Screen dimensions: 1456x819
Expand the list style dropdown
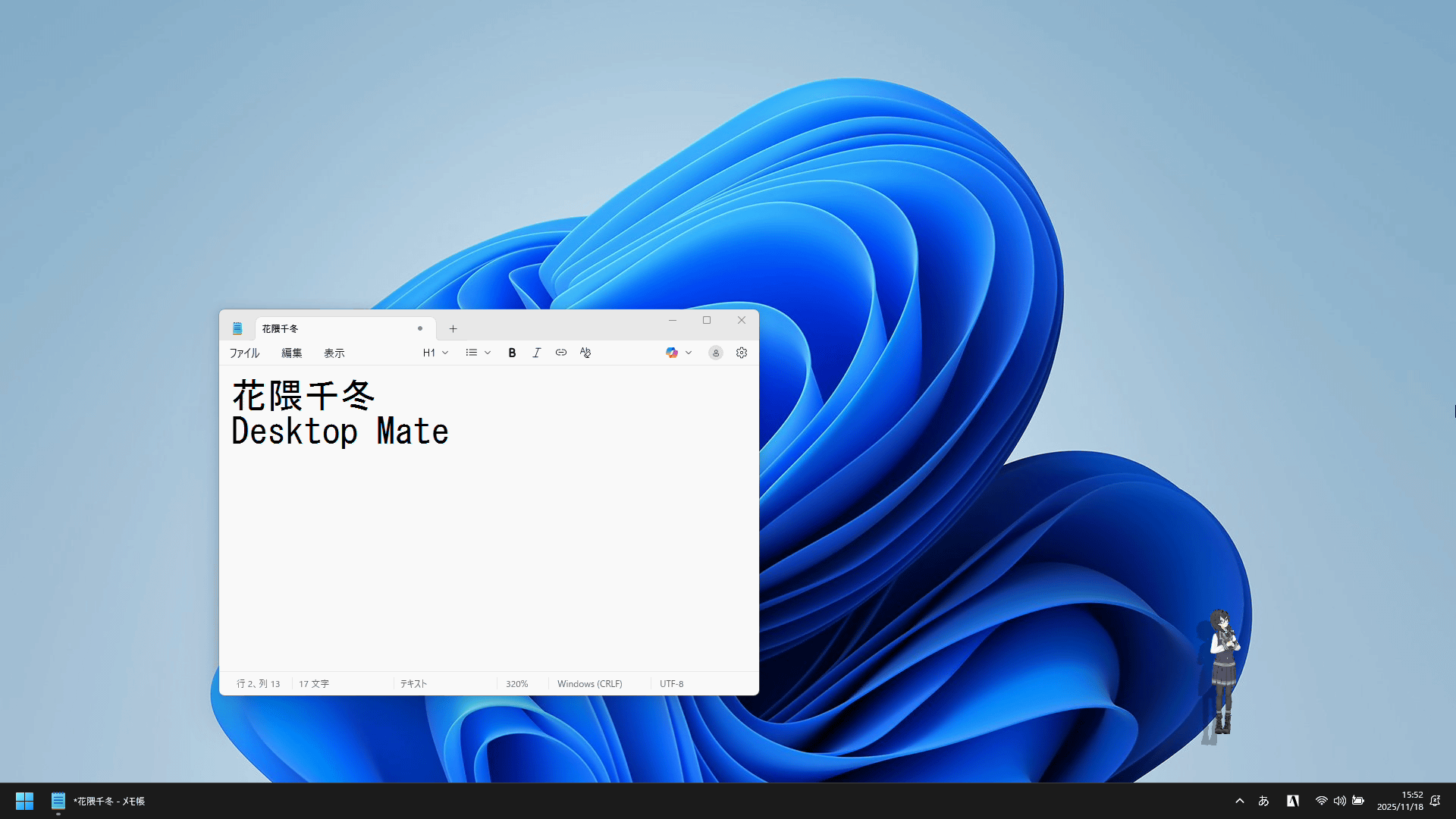click(479, 353)
